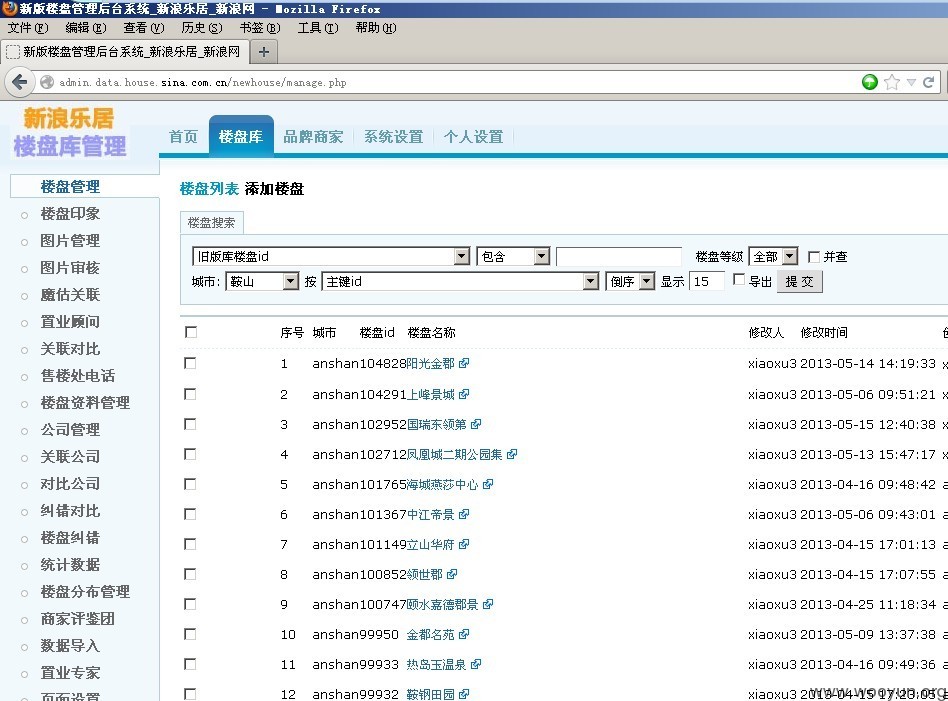Open external link icon for 领世郡
This screenshot has width=948, height=701.
(x=452, y=574)
